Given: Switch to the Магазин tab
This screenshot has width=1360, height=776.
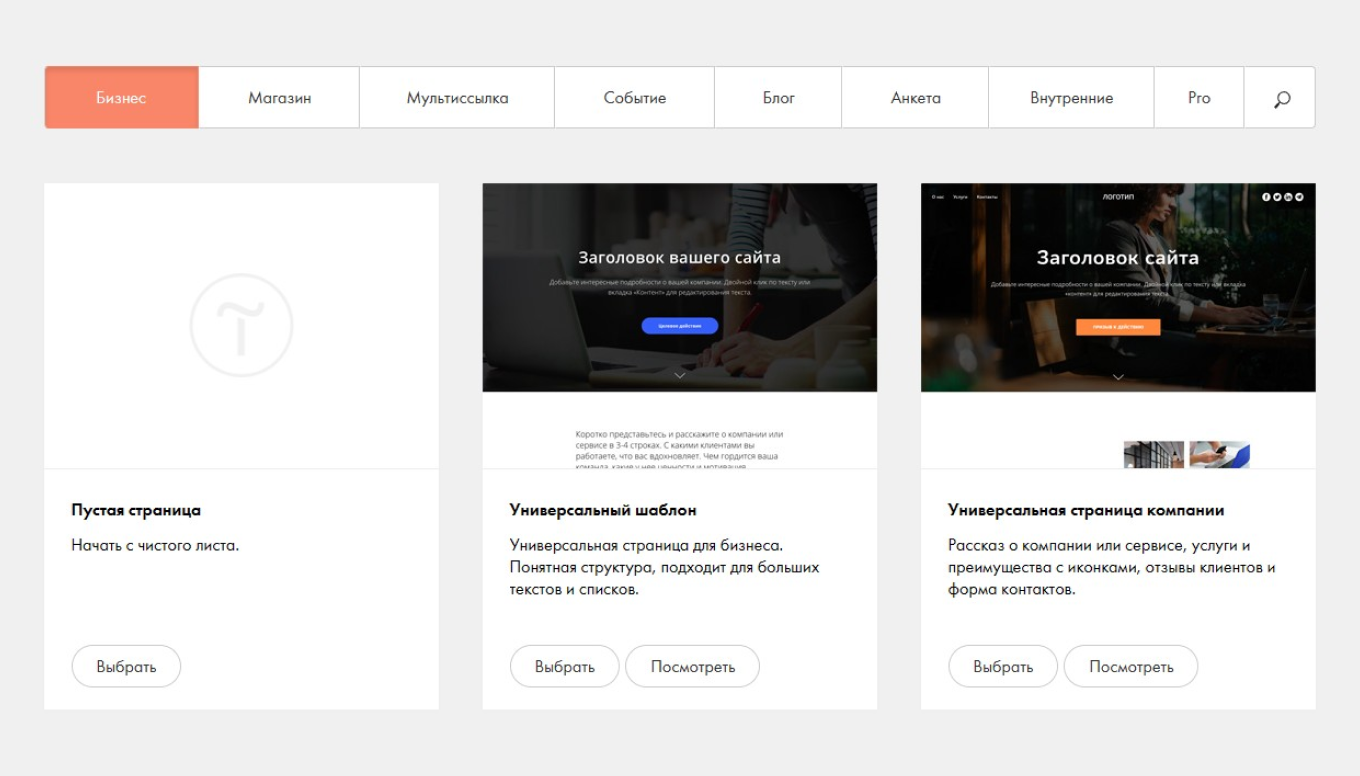Looking at the screenshot, I should click(x=279, y=98).
